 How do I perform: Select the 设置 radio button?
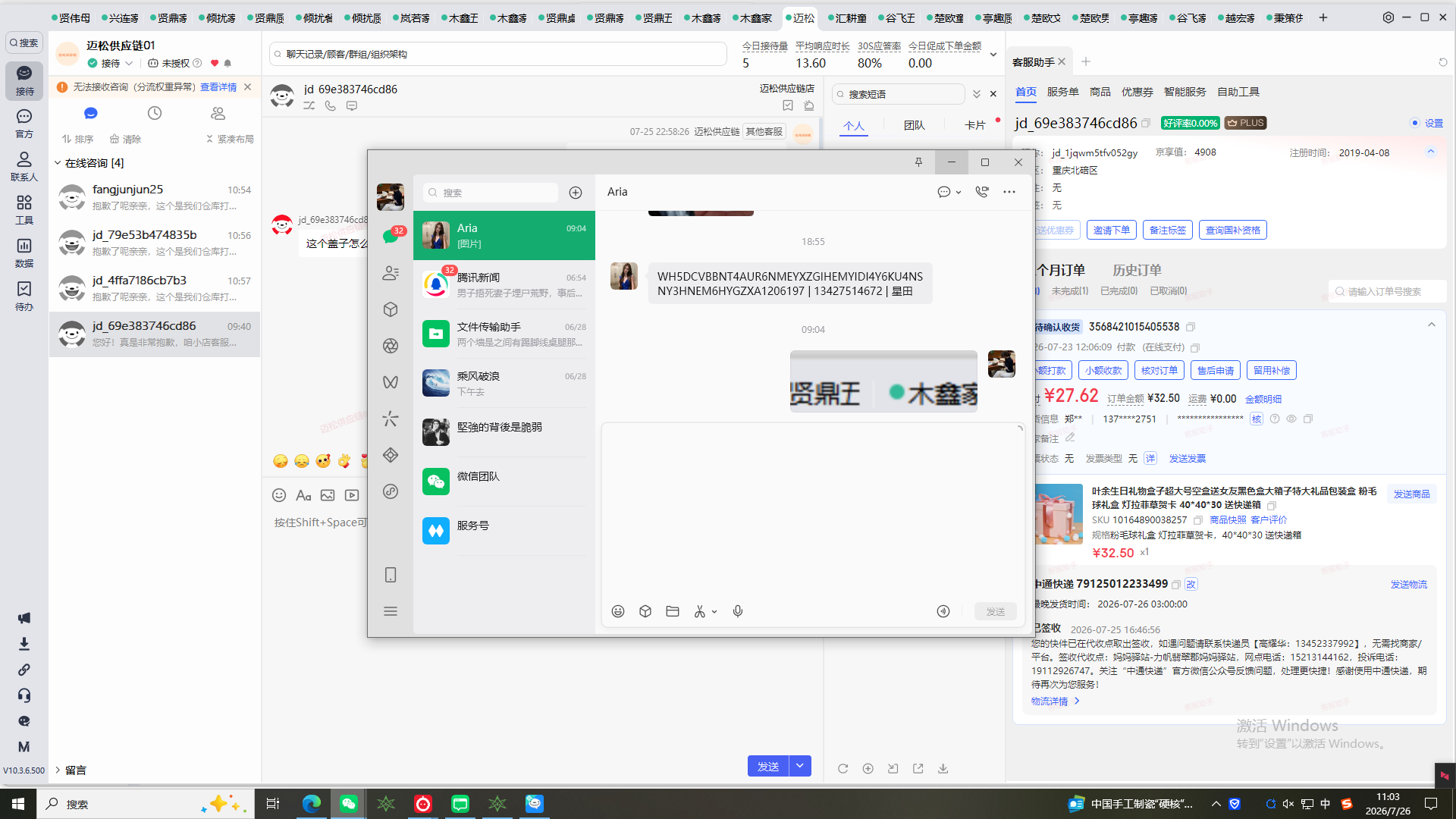(x=1415, y=123)
